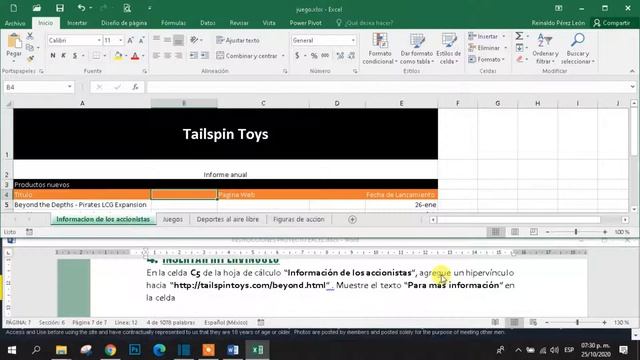Select column C header
640x360 pixels.
pos(263,103)
